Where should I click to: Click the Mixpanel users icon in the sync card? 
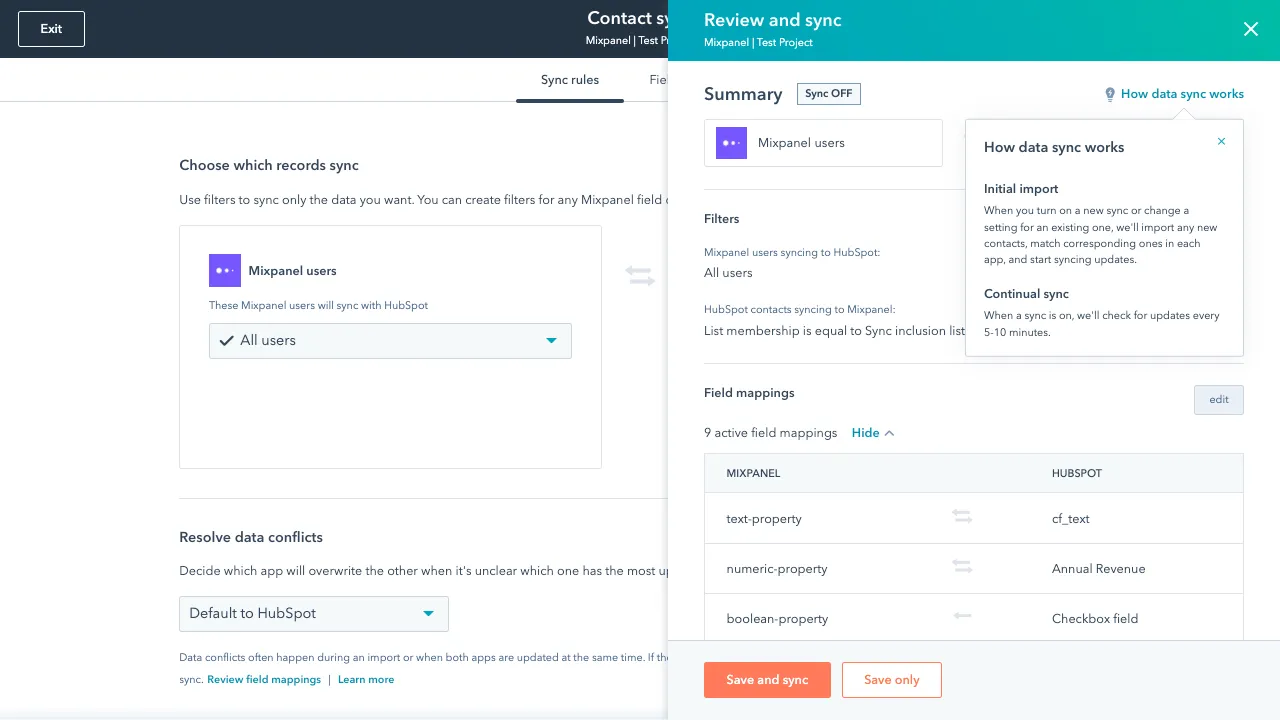(x=225, y=270)
